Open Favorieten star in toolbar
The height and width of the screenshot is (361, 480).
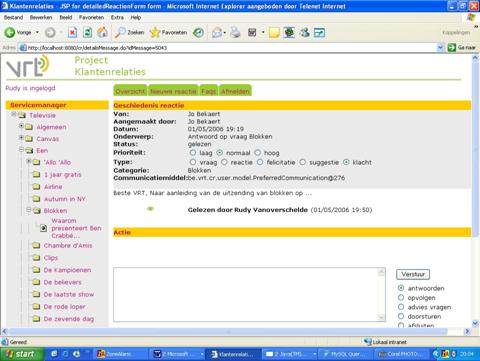[168, 32]
